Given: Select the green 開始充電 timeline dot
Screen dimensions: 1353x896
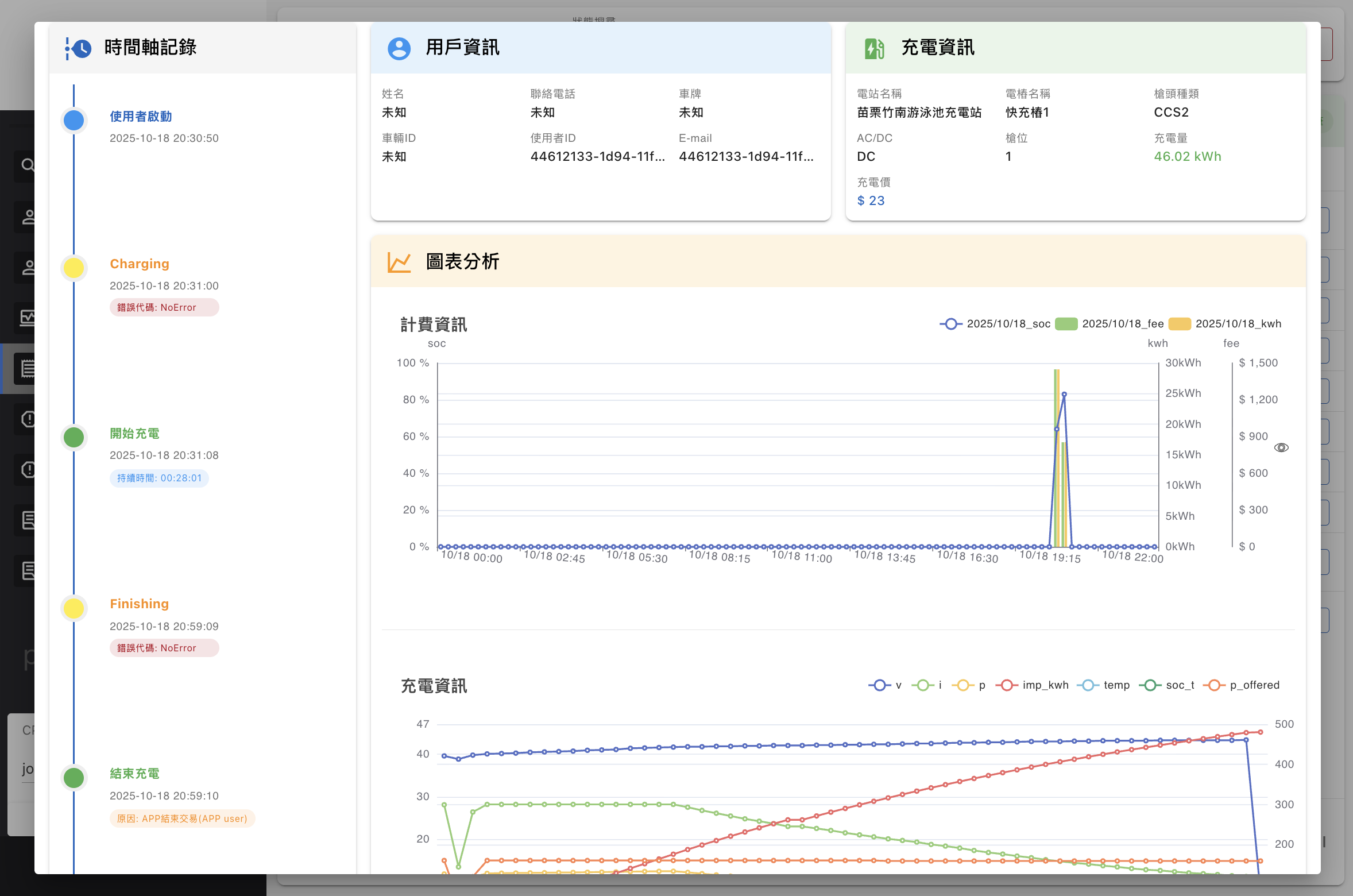Looking at the screenshot, I should (74, 438).
